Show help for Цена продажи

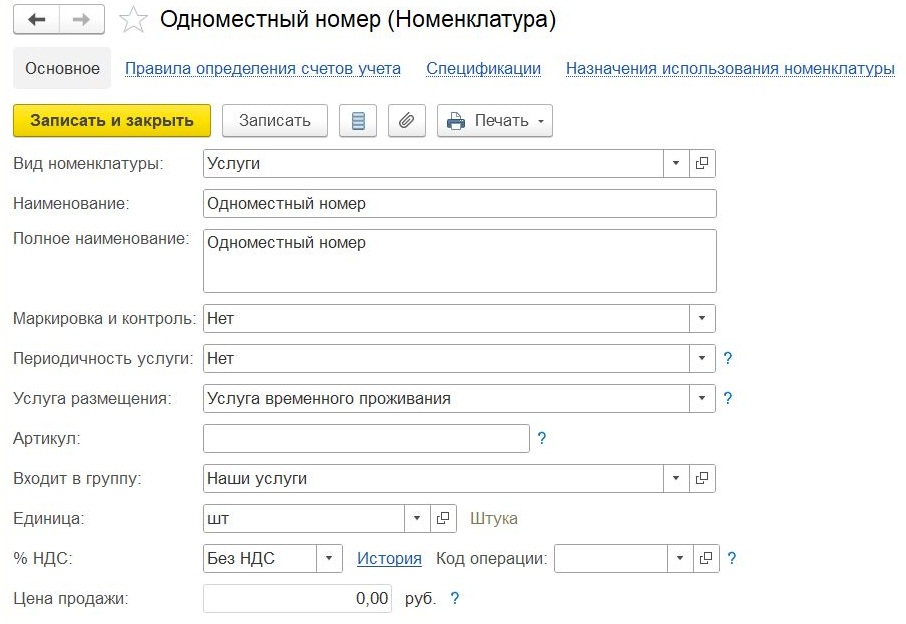(455, 598)
